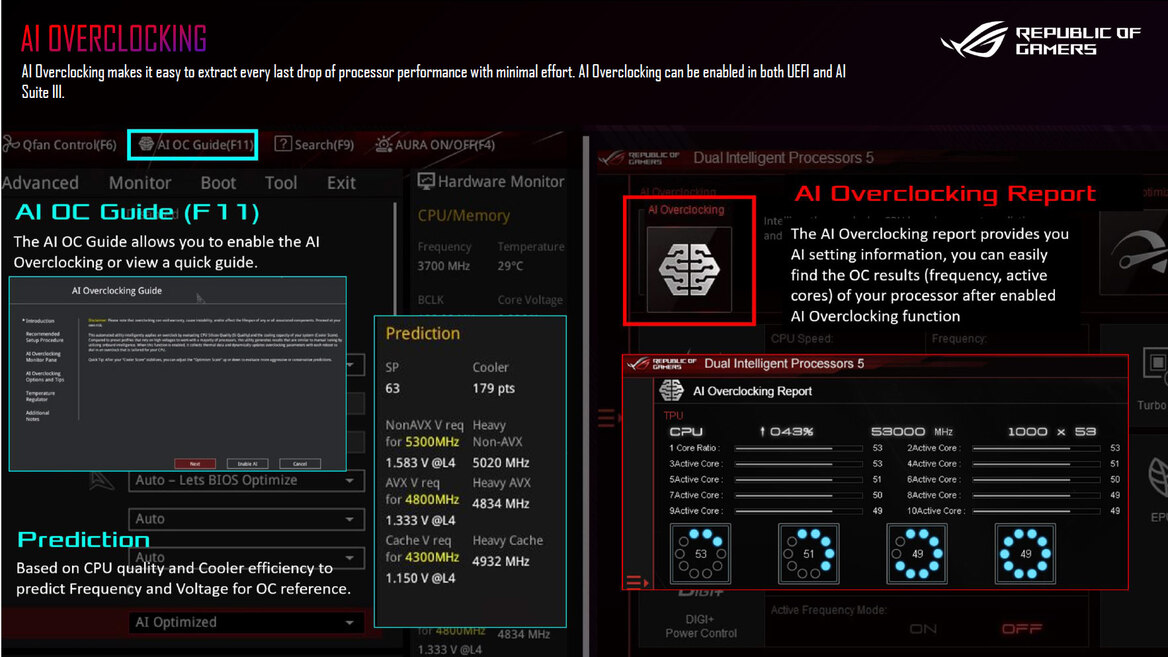Viewport: 1168px width, 657px height.
Task: Click the voltage 1.583 V @L4
Action: [420, 463]
